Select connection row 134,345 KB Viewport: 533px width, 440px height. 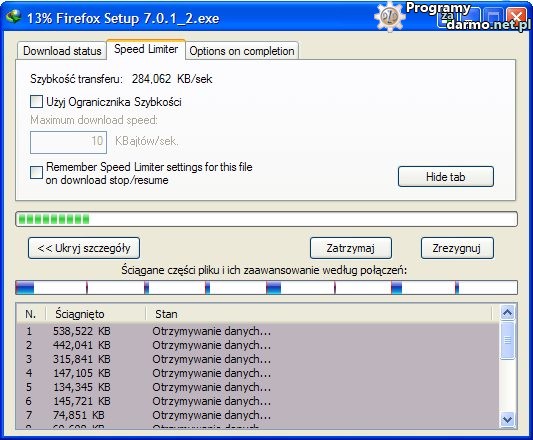[258, 387]
